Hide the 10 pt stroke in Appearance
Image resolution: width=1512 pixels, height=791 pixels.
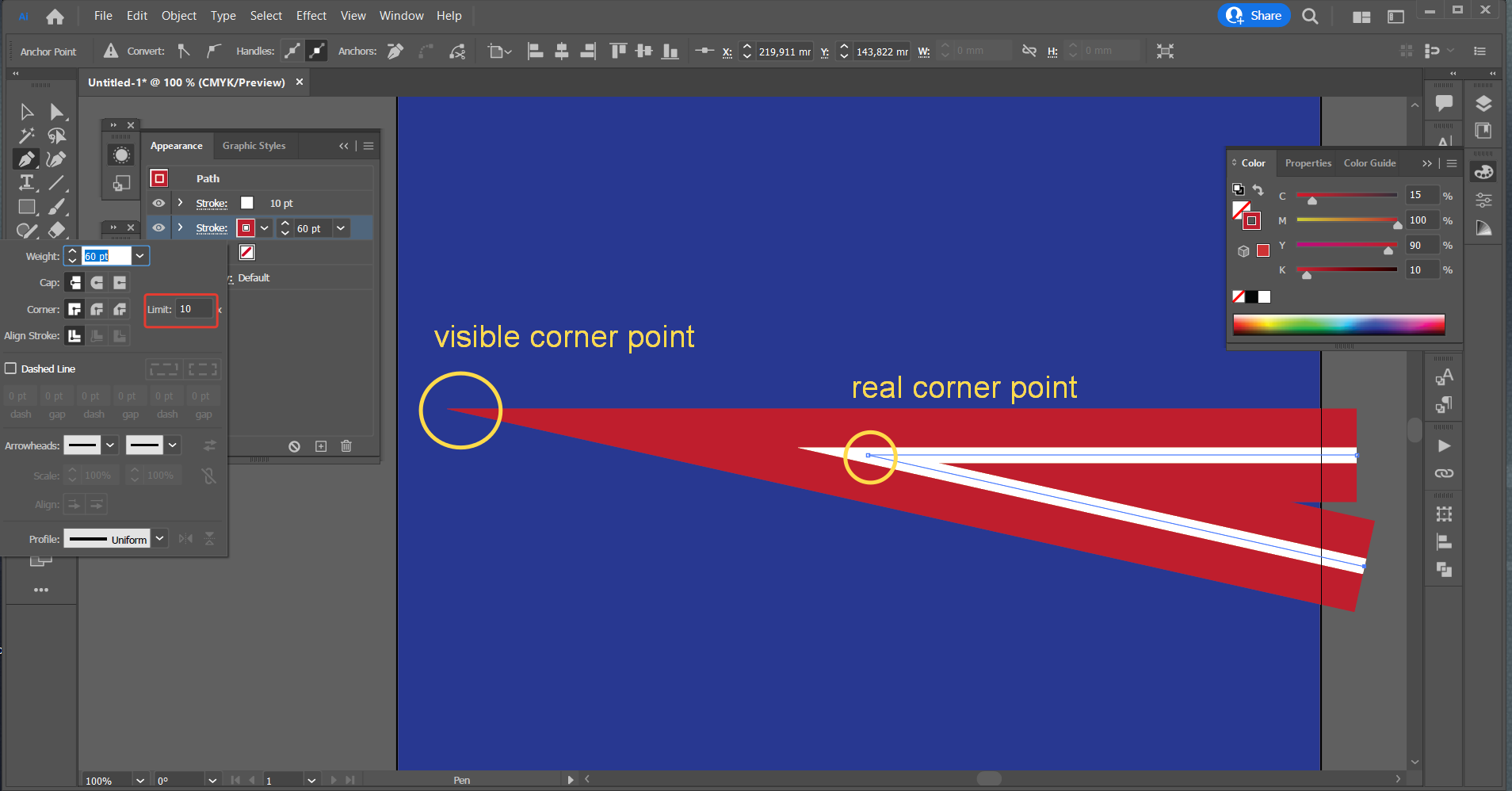click(159, 203)
